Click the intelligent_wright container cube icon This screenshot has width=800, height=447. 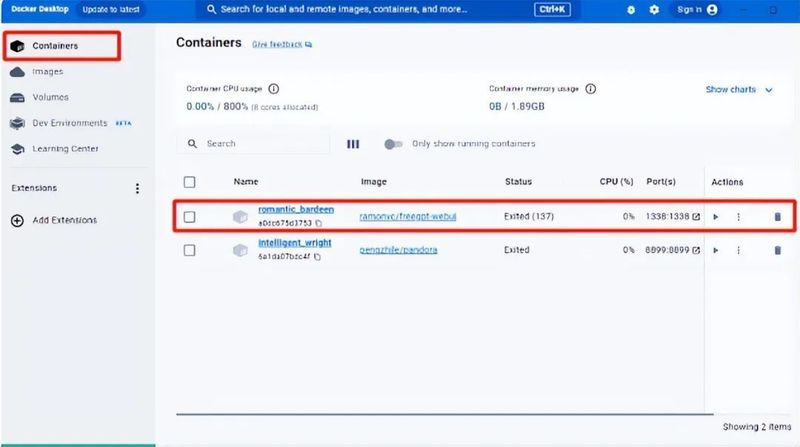pos(240,250)
